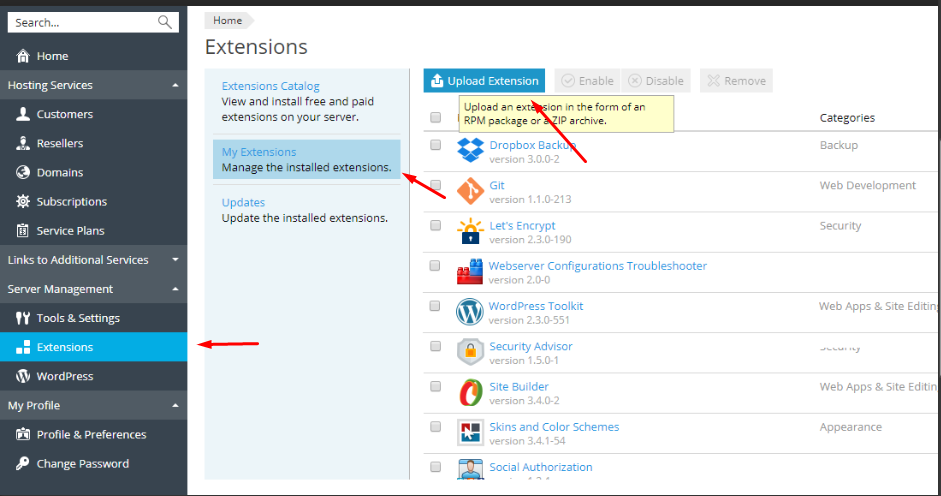Viewport: 941px width, 496px height.
Task: Switch to the Extensions Catalog tab
Action: tap(270, 86)
